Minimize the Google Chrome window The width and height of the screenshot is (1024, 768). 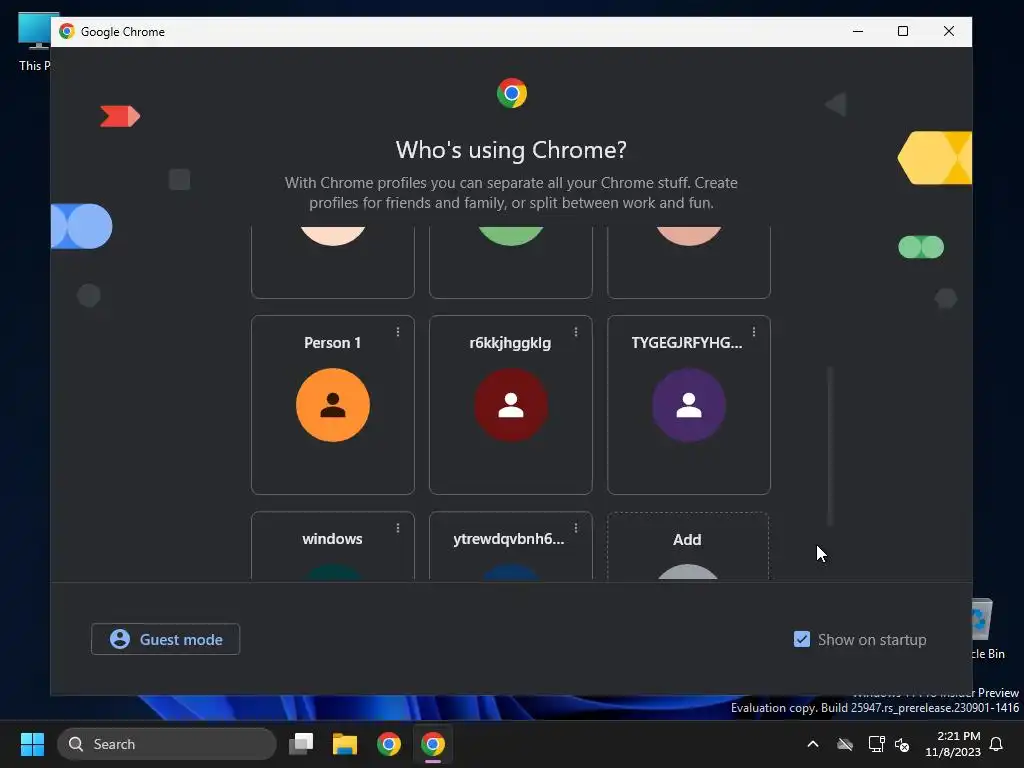(857, 31)
